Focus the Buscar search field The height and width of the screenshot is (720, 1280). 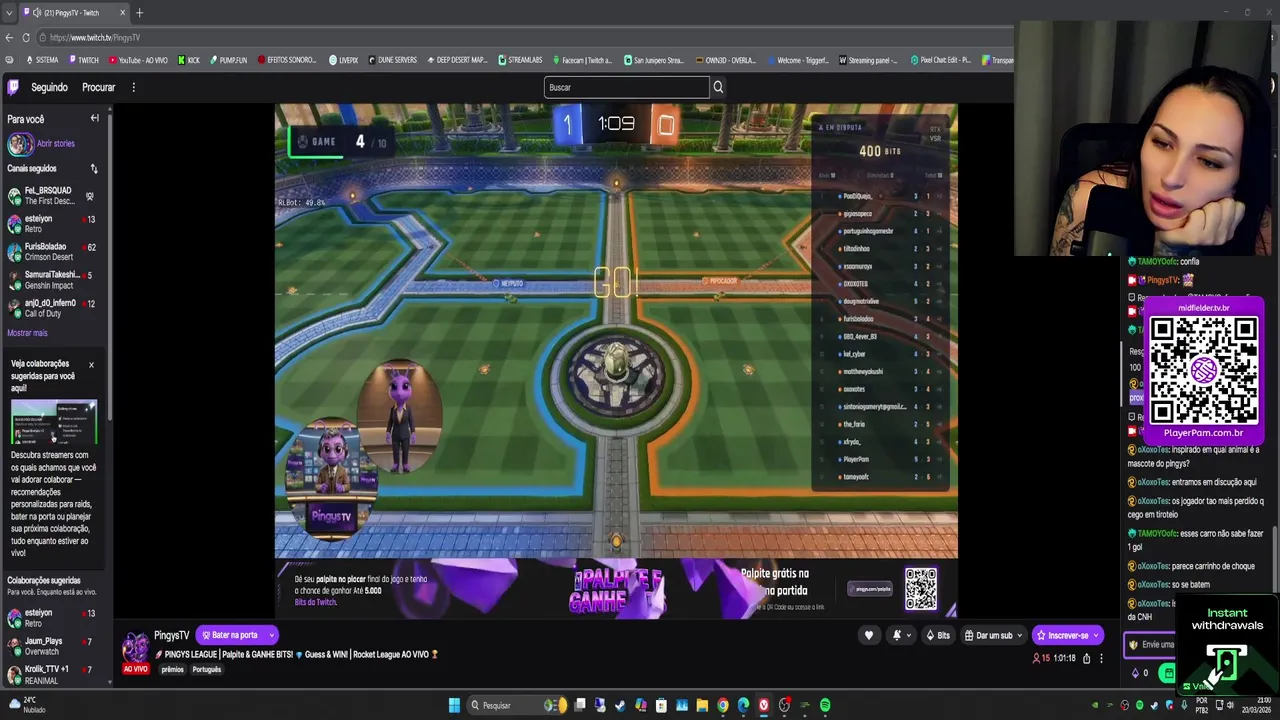click(626, 87)
